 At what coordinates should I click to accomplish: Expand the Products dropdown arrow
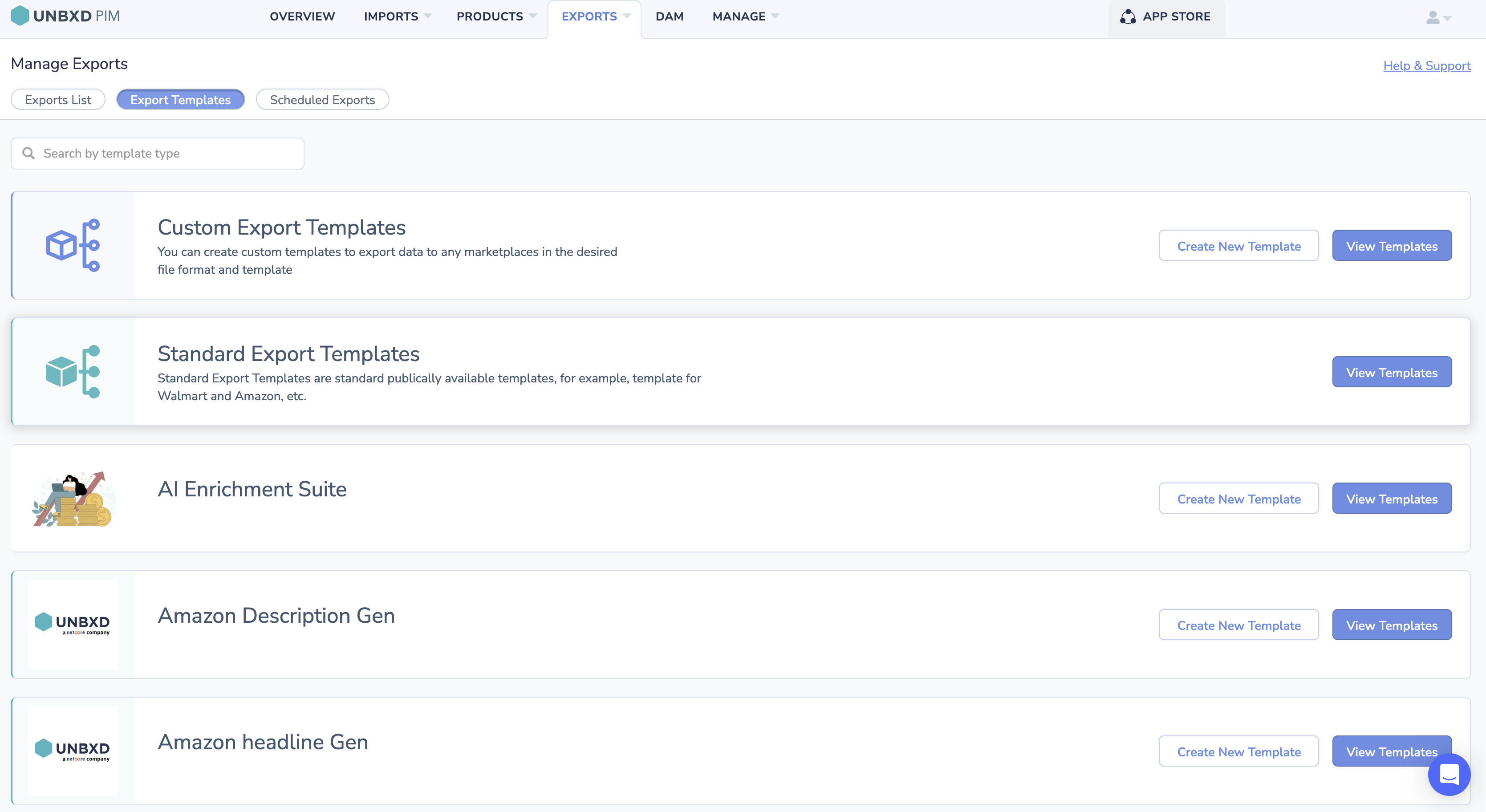tap(532, 16)
